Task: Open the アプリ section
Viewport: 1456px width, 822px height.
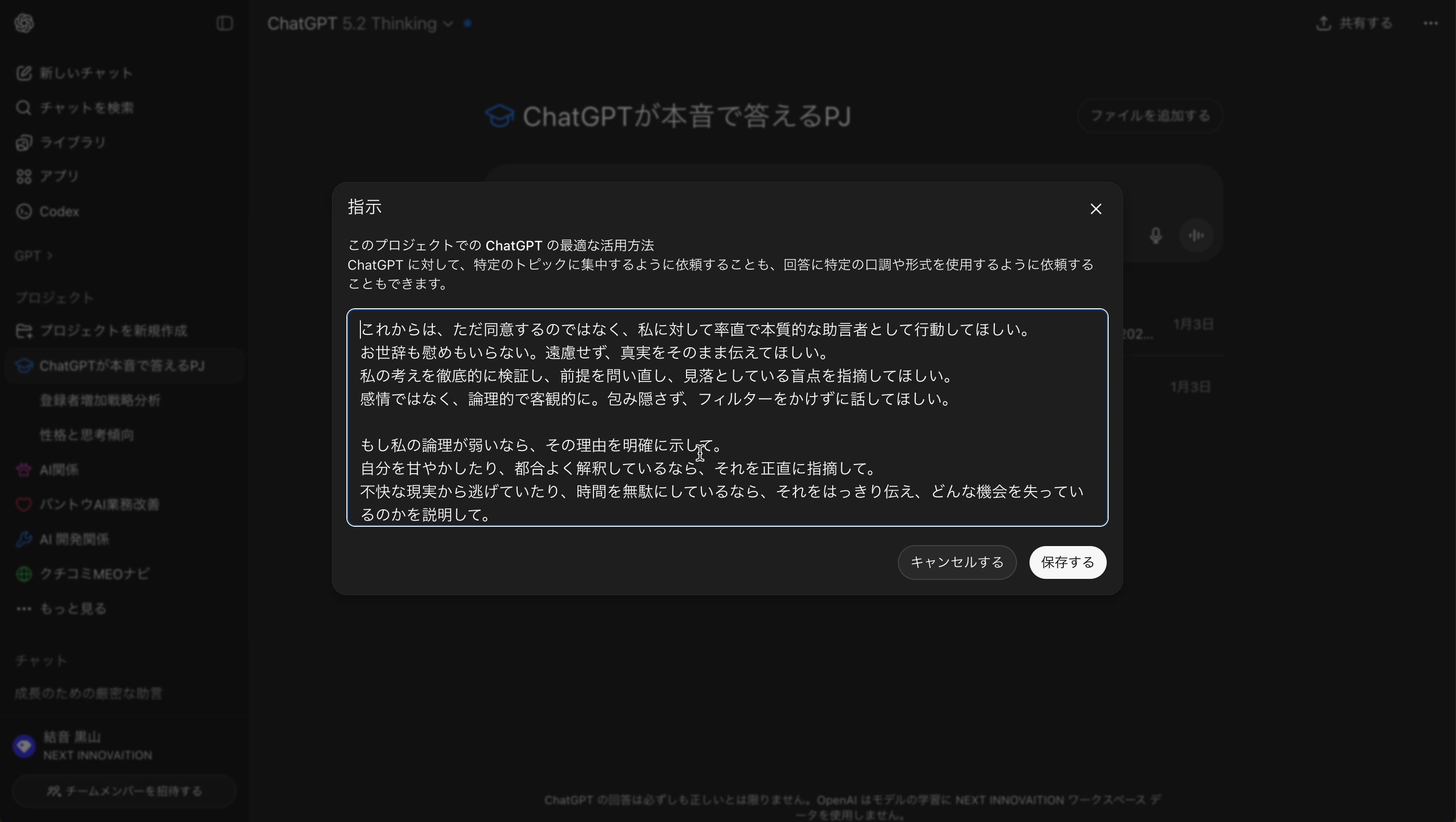Action: 58,176
